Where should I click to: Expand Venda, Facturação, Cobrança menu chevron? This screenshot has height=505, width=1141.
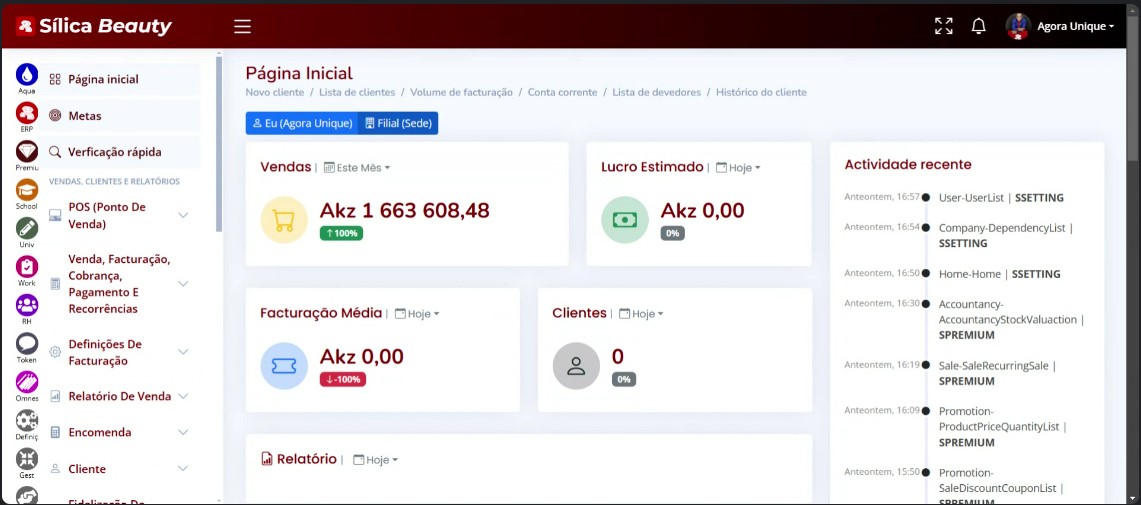[183, 284]
